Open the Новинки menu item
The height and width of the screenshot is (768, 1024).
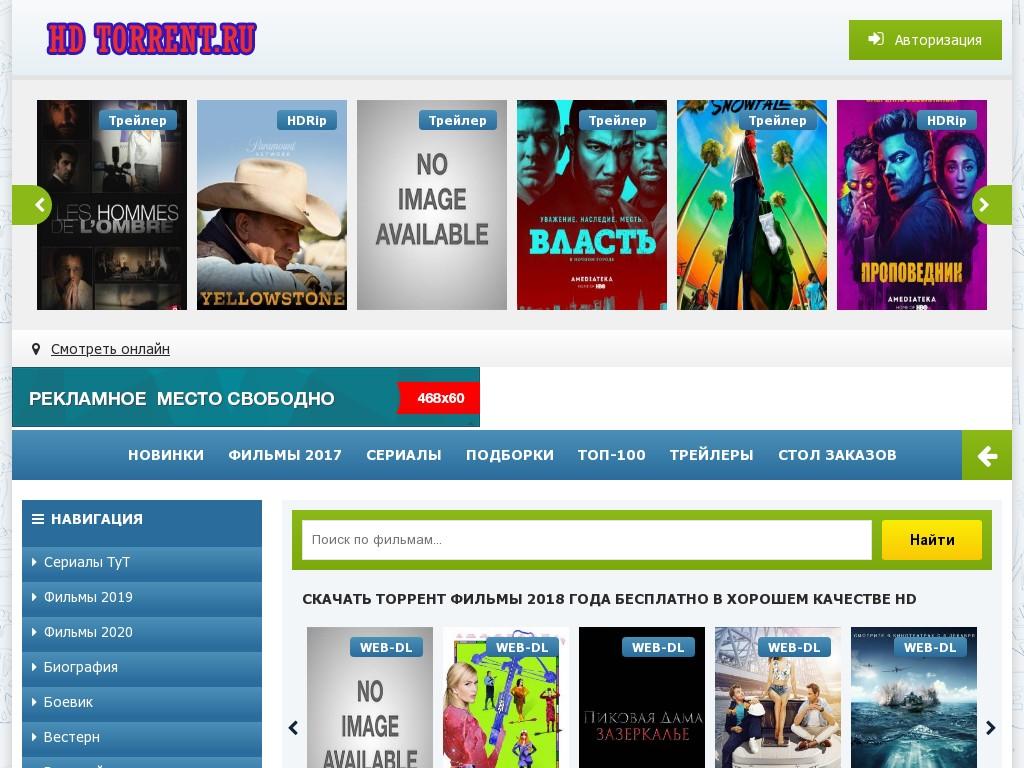coord(166,455)
